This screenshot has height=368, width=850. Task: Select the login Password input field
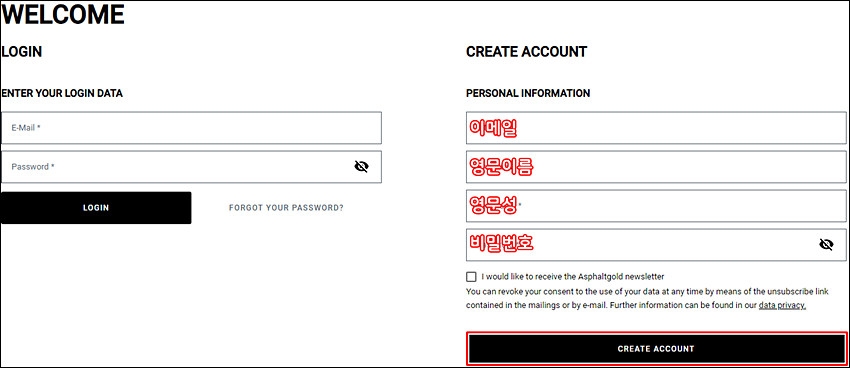tap(191, 166)
